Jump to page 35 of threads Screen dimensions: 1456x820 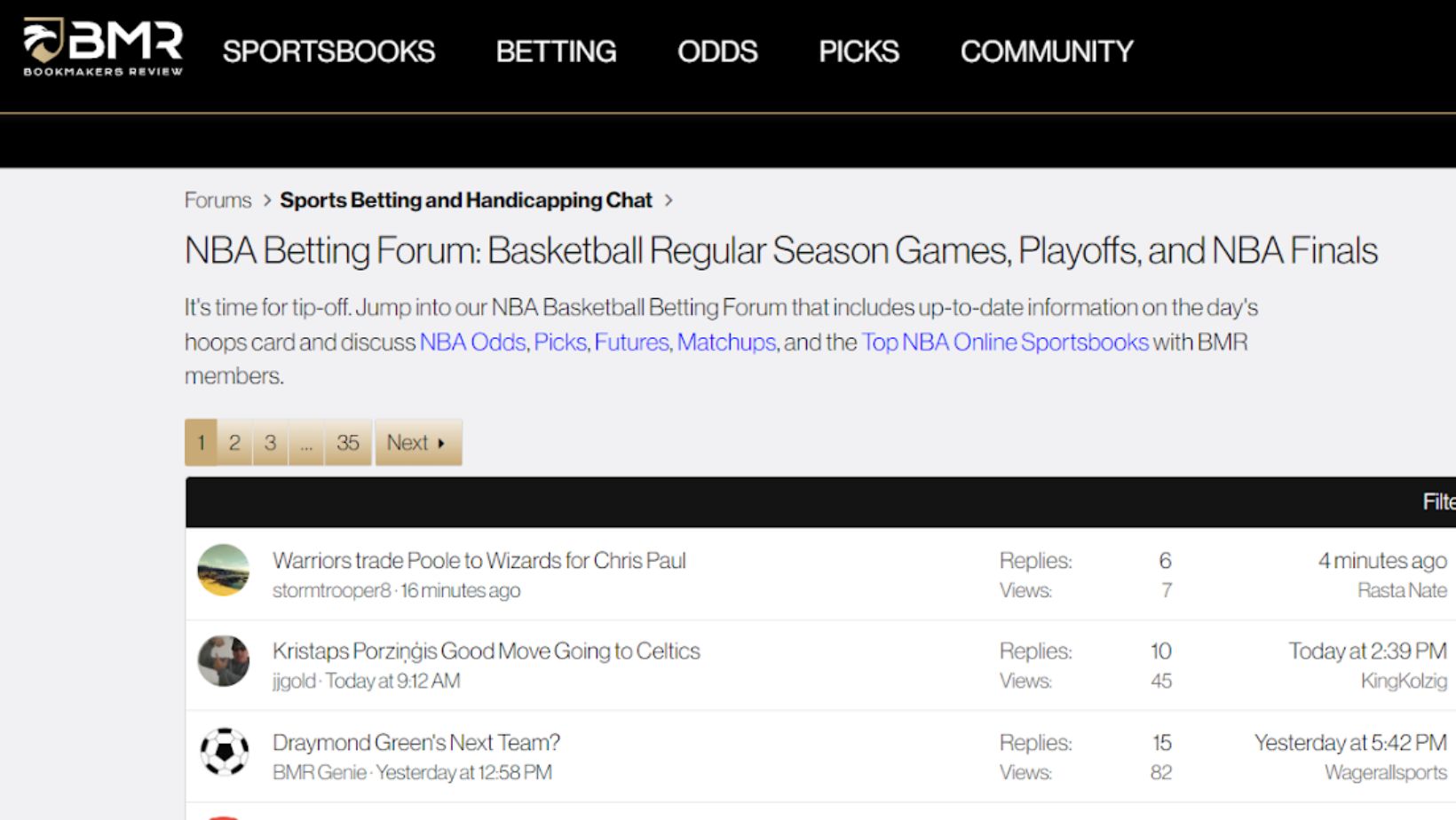point(348,443)
